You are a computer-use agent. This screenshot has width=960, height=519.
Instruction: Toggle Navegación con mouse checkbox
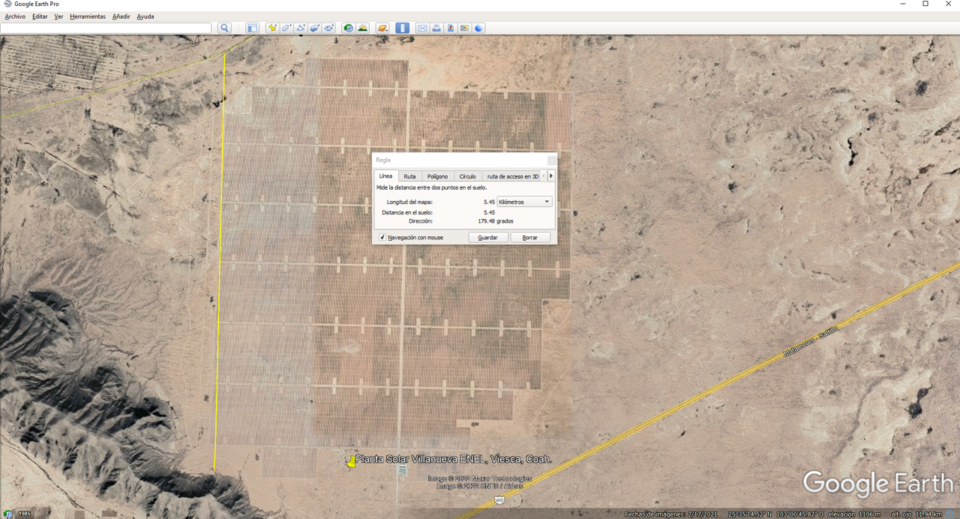pyautogui.click(x=383, y=238)
